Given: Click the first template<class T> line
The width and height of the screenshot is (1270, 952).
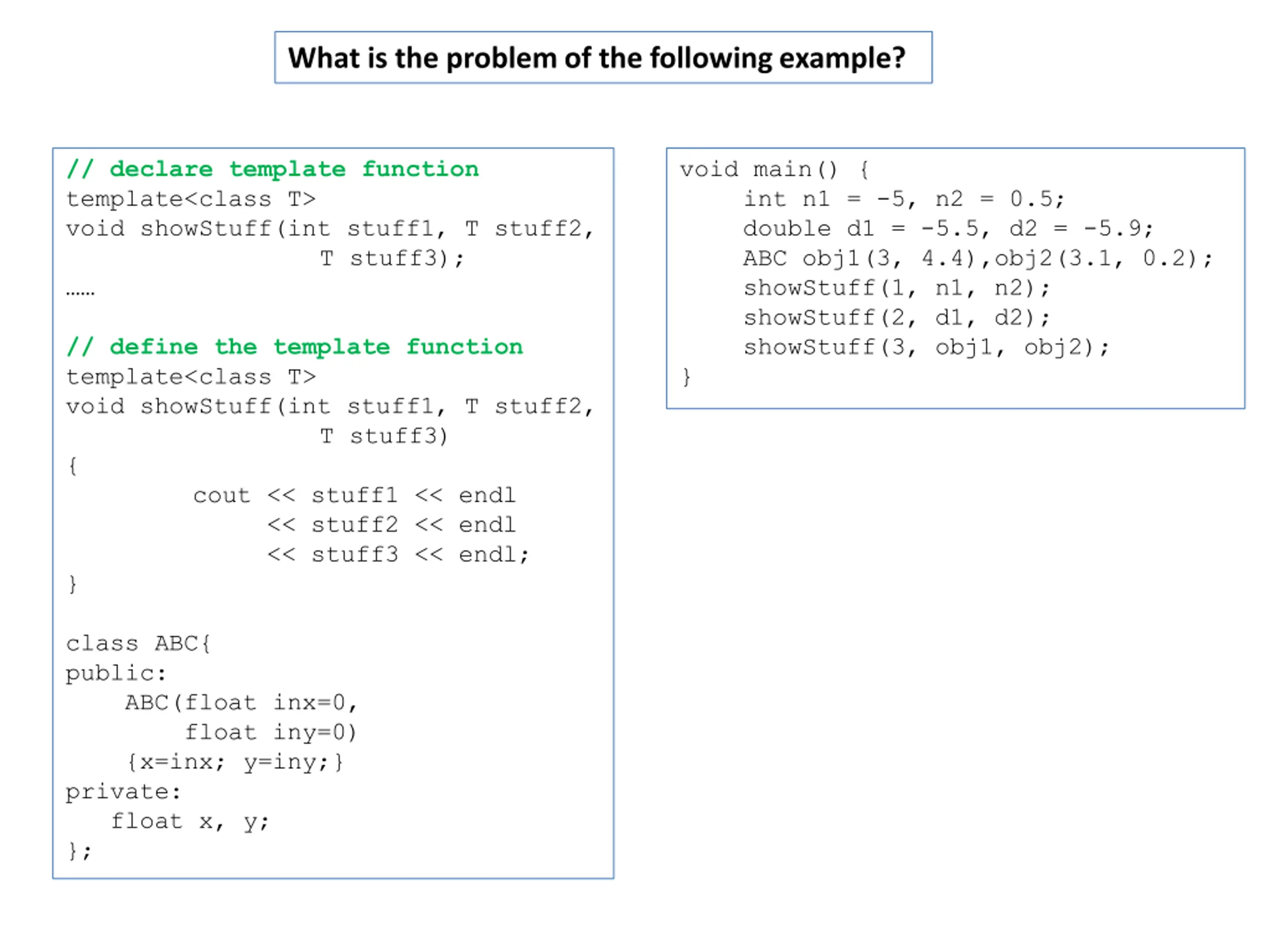Looking at the screenshot, I should click(191, 199).
